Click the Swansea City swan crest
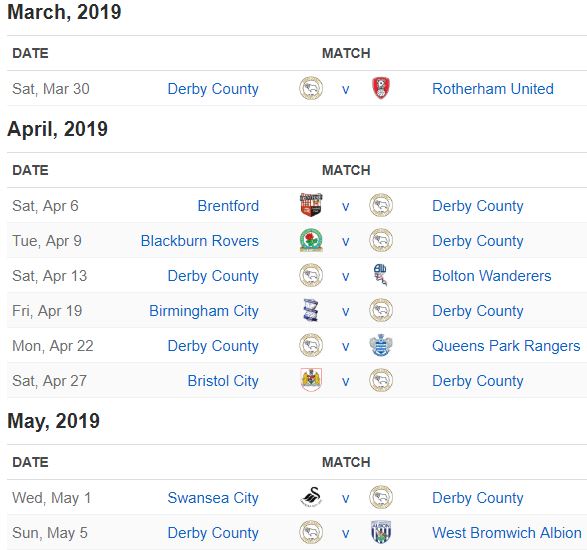 [311, 497]
